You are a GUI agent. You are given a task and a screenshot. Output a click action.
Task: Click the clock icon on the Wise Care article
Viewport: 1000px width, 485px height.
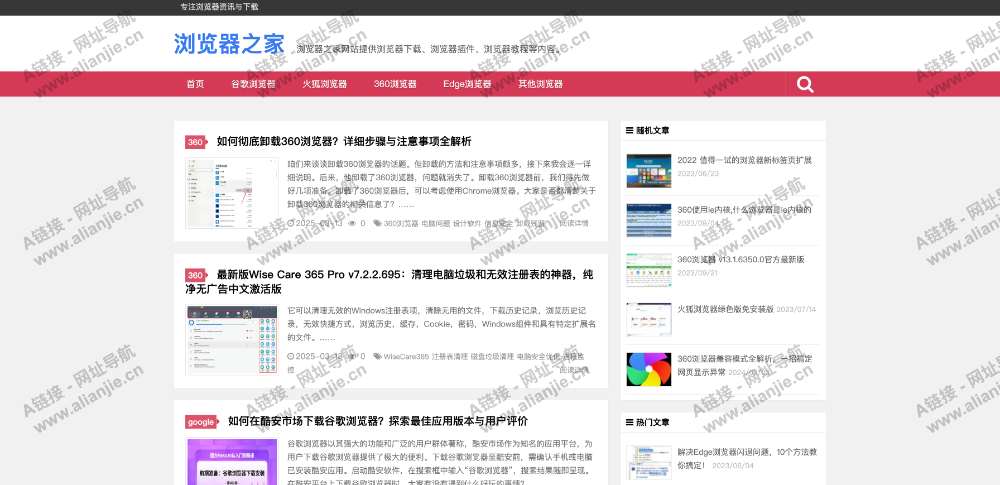291,357
